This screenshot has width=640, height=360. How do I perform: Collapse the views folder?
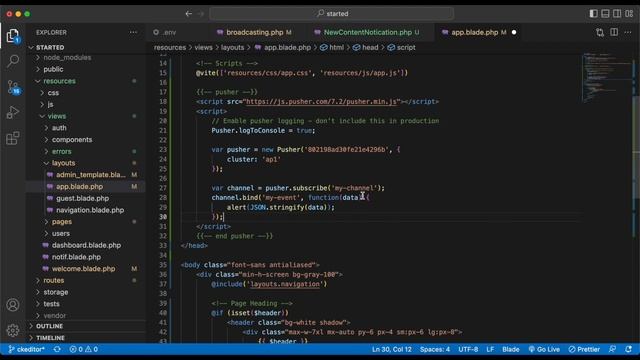[86, 116]
